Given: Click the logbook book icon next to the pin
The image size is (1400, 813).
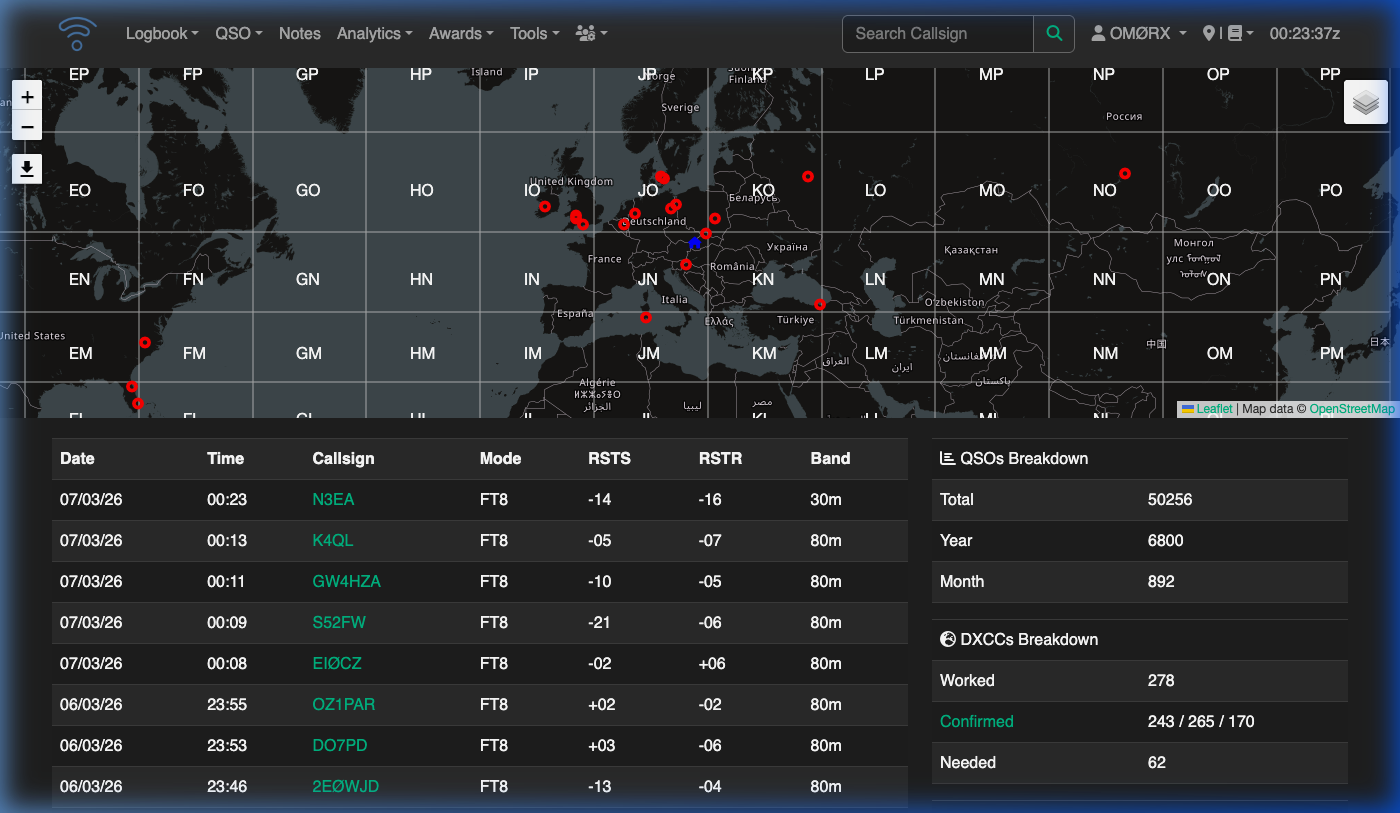Looking at the screenshot, I should [1234, 33].
